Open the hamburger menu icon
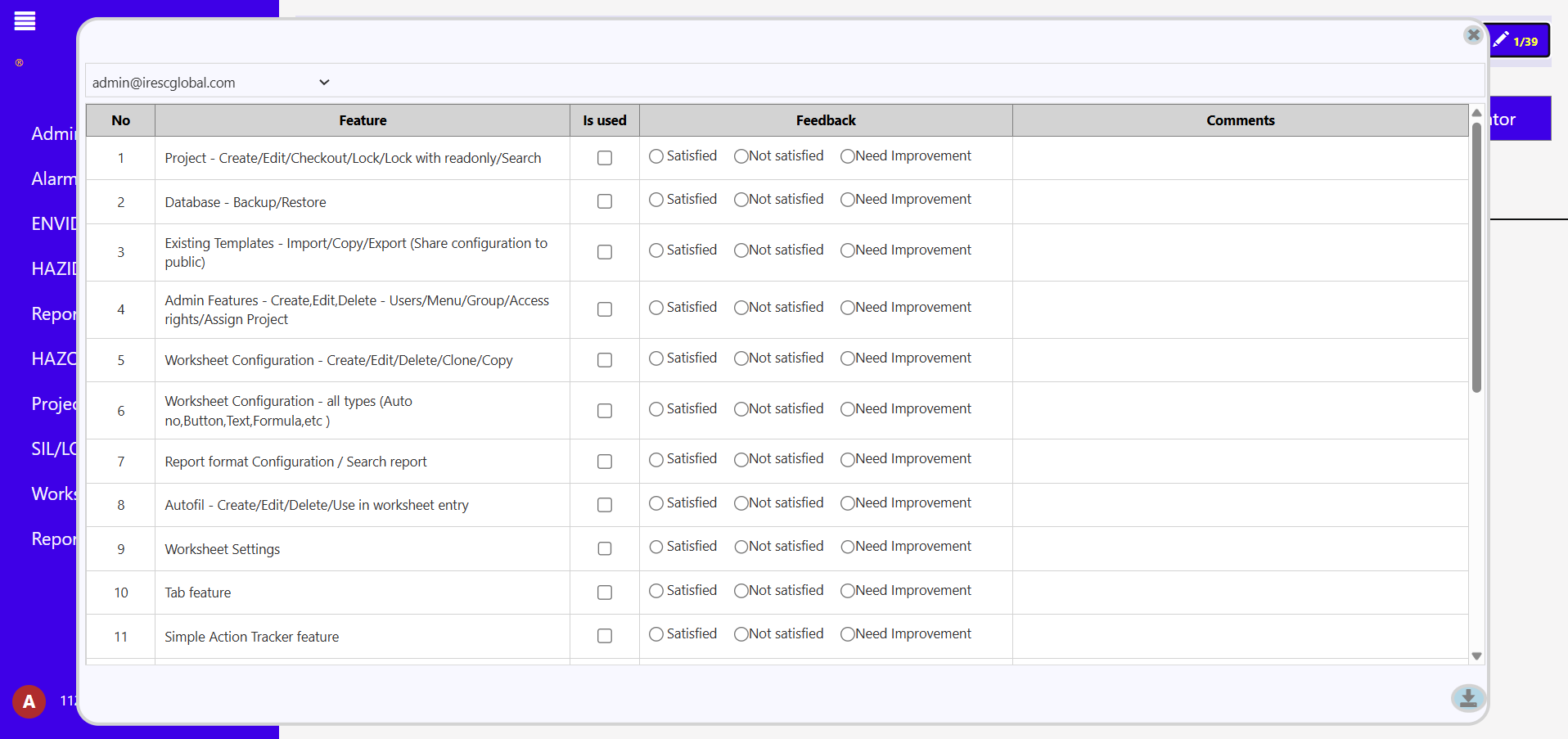The width and height of the screenshot is (1568, 739). [x=25, y=21]
